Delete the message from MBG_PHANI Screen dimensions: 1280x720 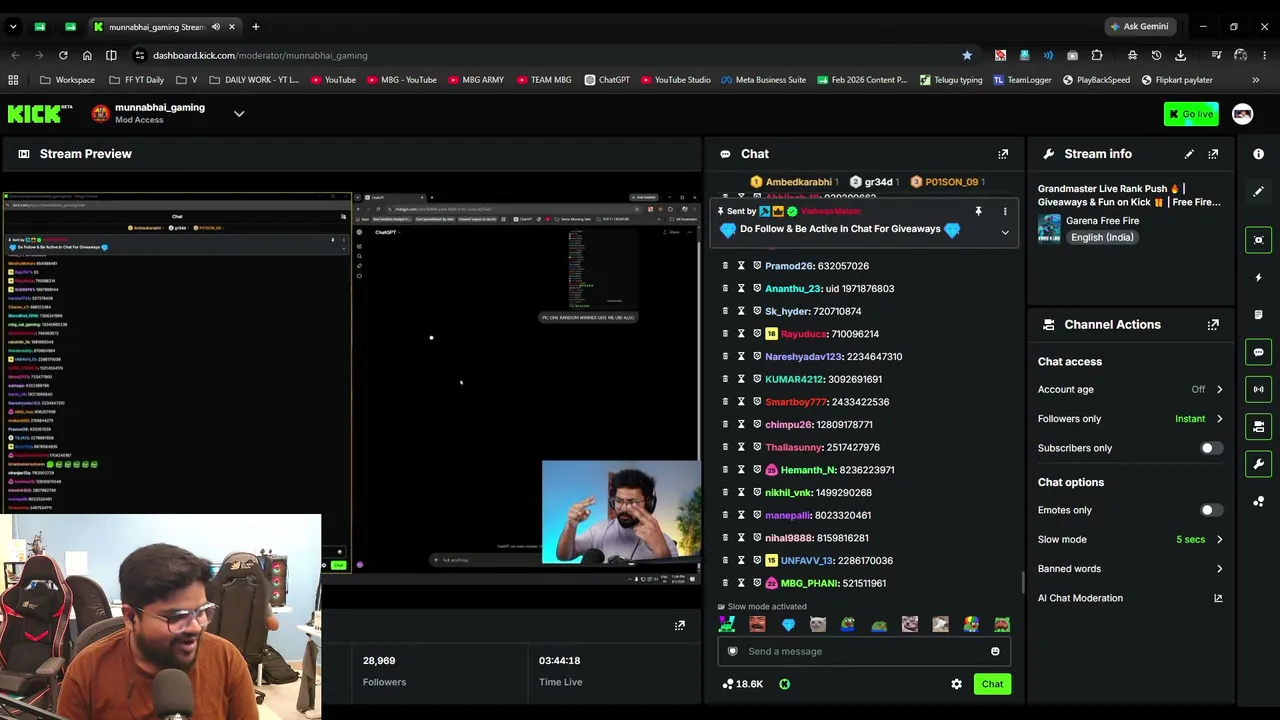click(725, 583)
